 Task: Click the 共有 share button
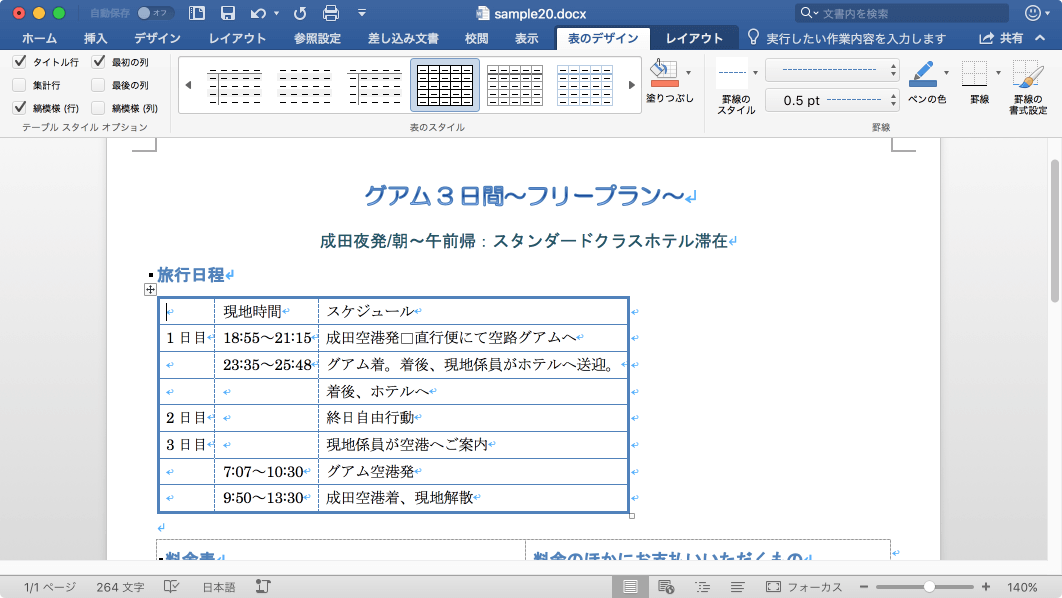click(1001, 39)
